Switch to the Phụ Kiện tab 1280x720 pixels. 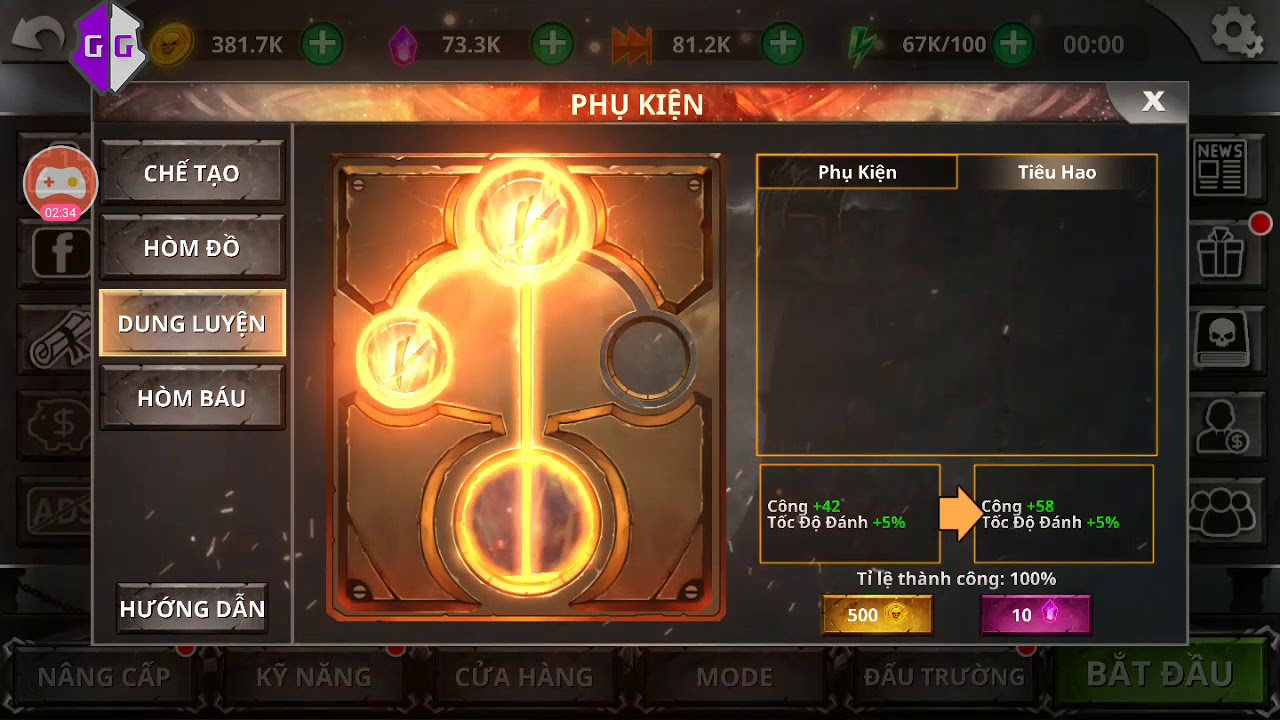(x=857, y=172)
